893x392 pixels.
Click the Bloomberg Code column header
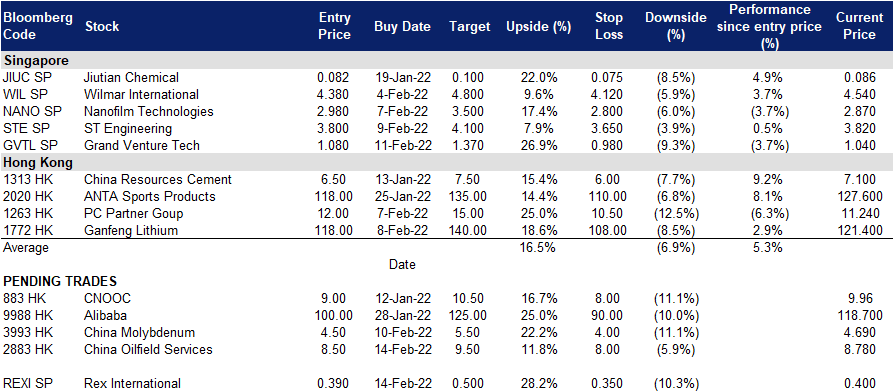(x=38, y=26)
